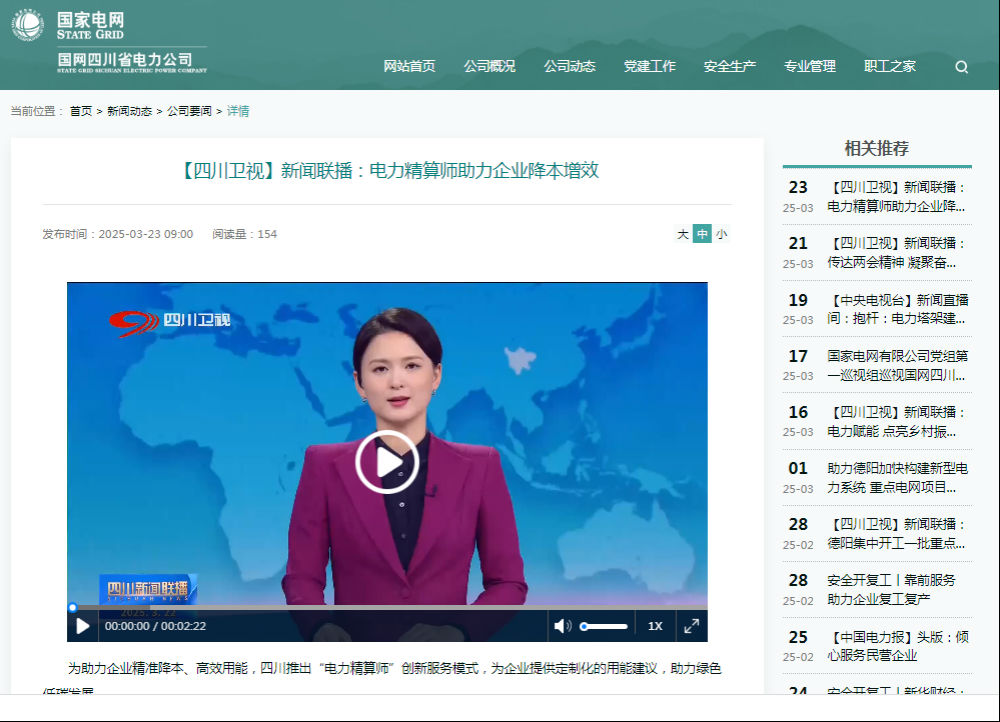
Task: Adjust the video volume slider
Action: [604, 626]
